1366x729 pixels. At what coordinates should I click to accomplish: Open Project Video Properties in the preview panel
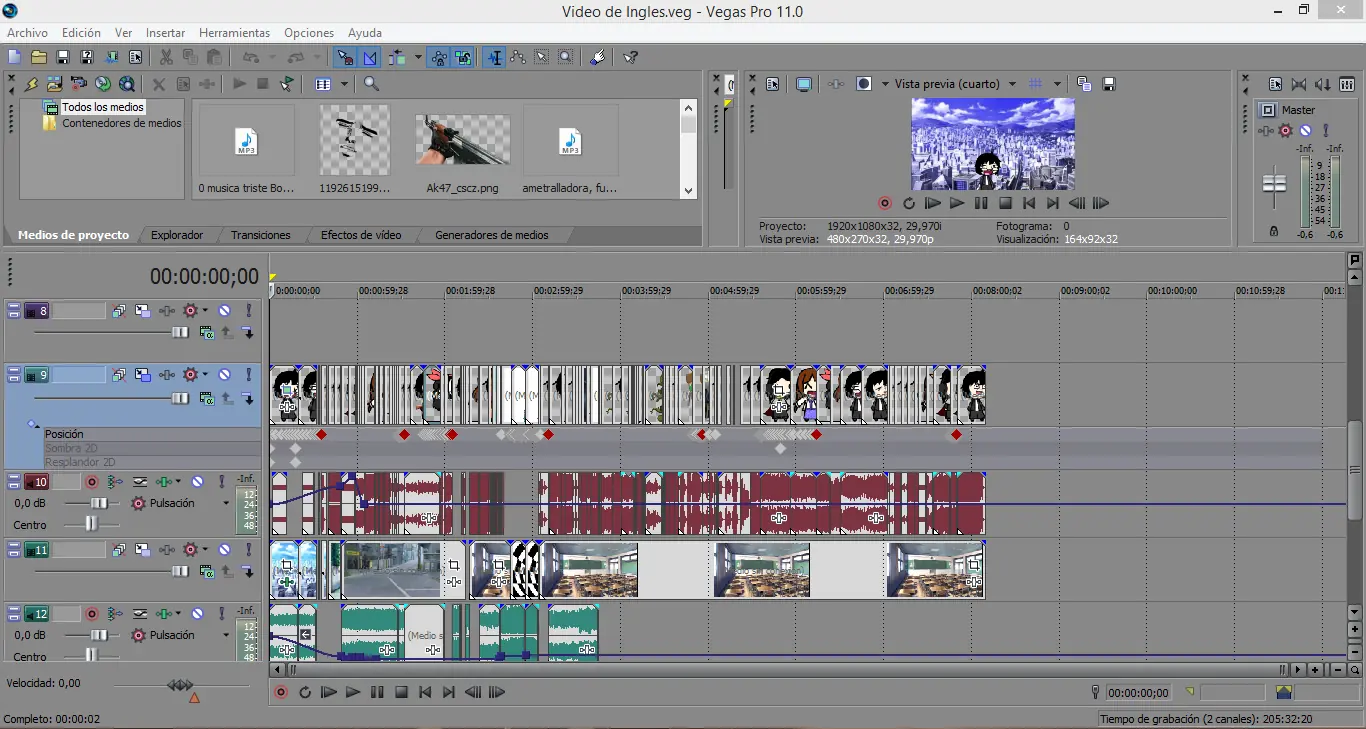773,84
